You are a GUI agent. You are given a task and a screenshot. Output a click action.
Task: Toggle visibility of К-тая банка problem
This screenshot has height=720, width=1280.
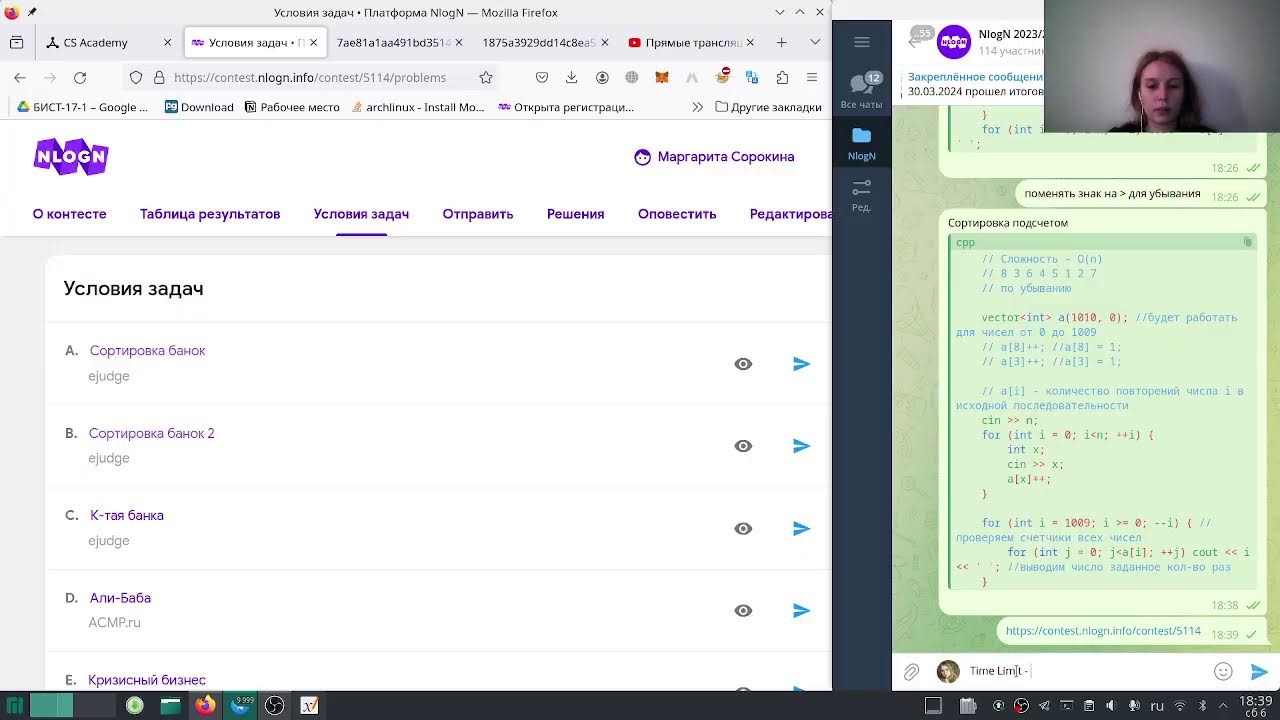tap(743, 528)
